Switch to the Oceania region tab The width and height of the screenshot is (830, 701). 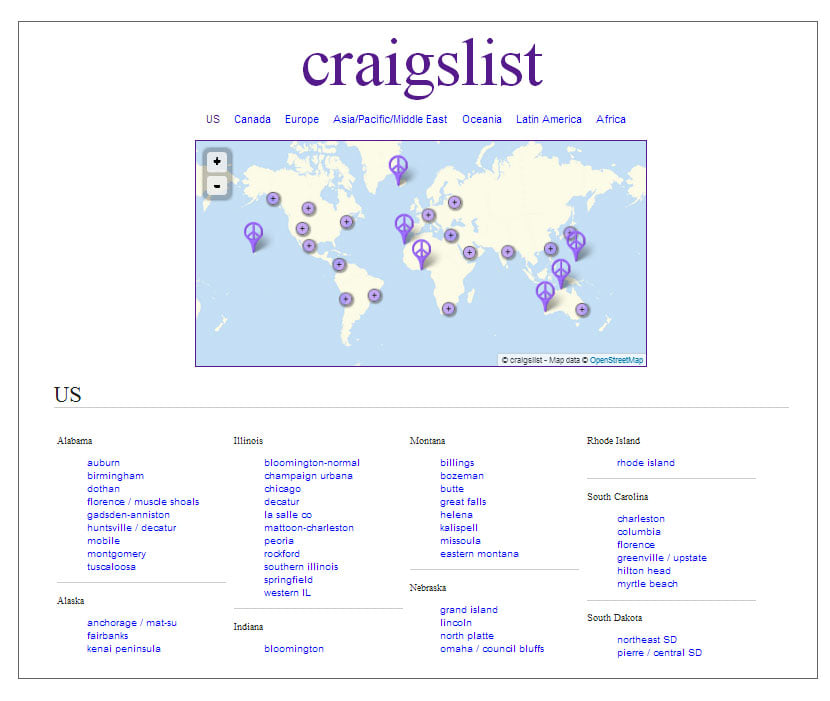[x=482, y=119]
